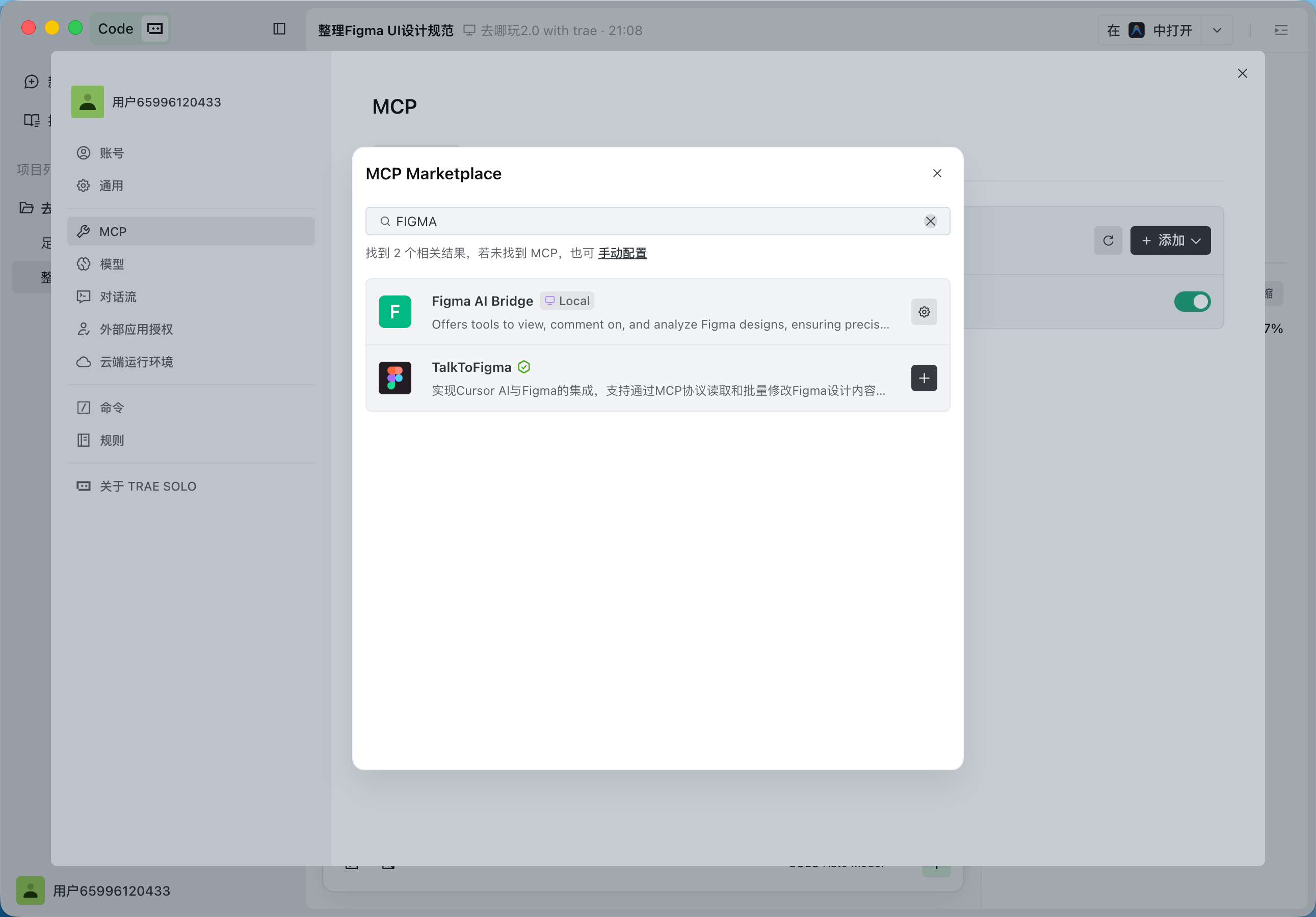The width and height of the screenshot is (1316, 917).
Task: Open the 规则 settings page
Action: point(112,441)
